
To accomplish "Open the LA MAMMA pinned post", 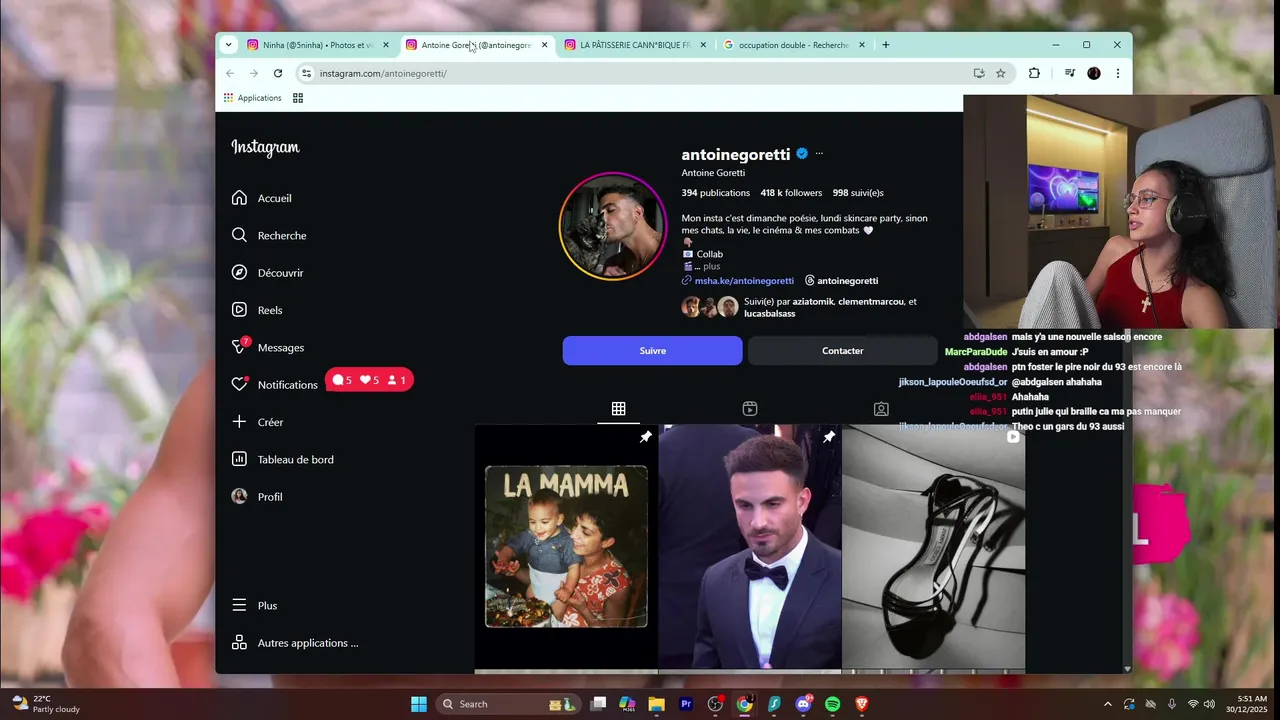I will pyautogui.click(x=566, y=547).
